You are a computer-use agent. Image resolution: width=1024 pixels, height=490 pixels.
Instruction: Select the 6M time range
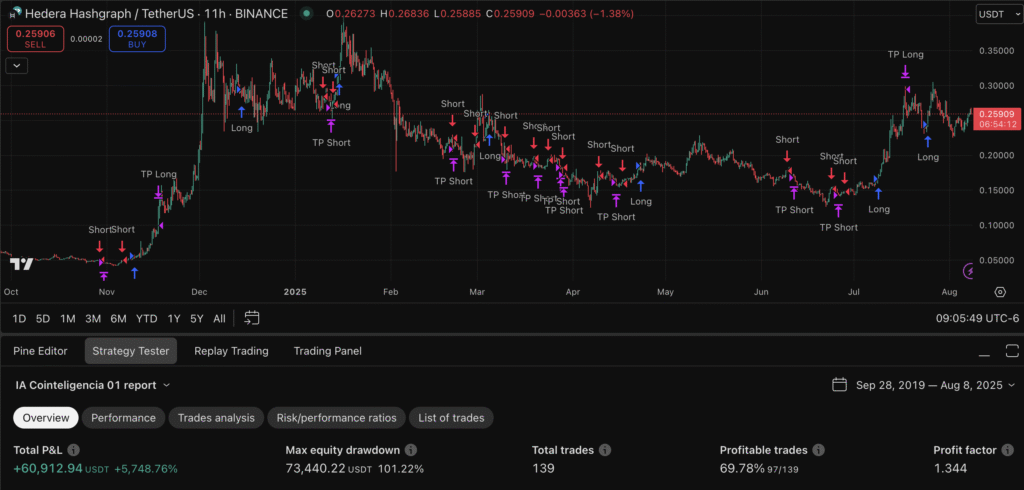coord(119,319)
